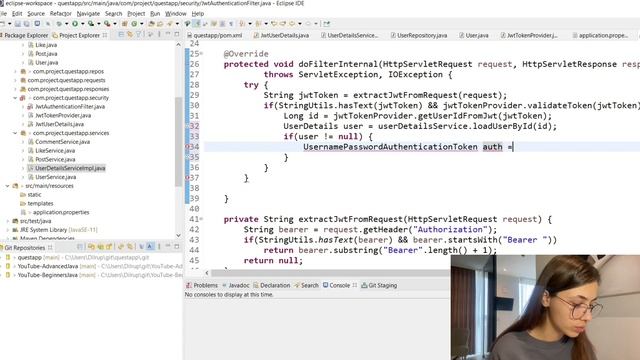Click the Pin Editor icon on the toolbar

326,24
